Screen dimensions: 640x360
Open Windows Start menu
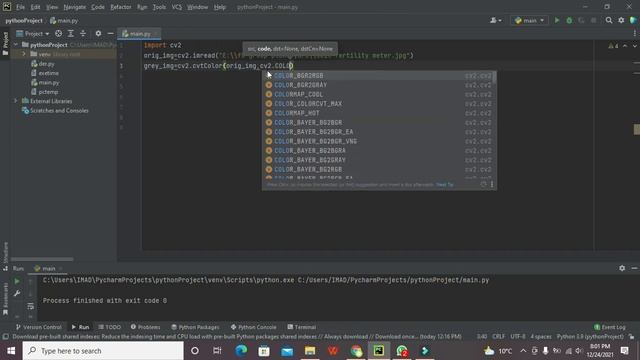[x=11, y=351]
